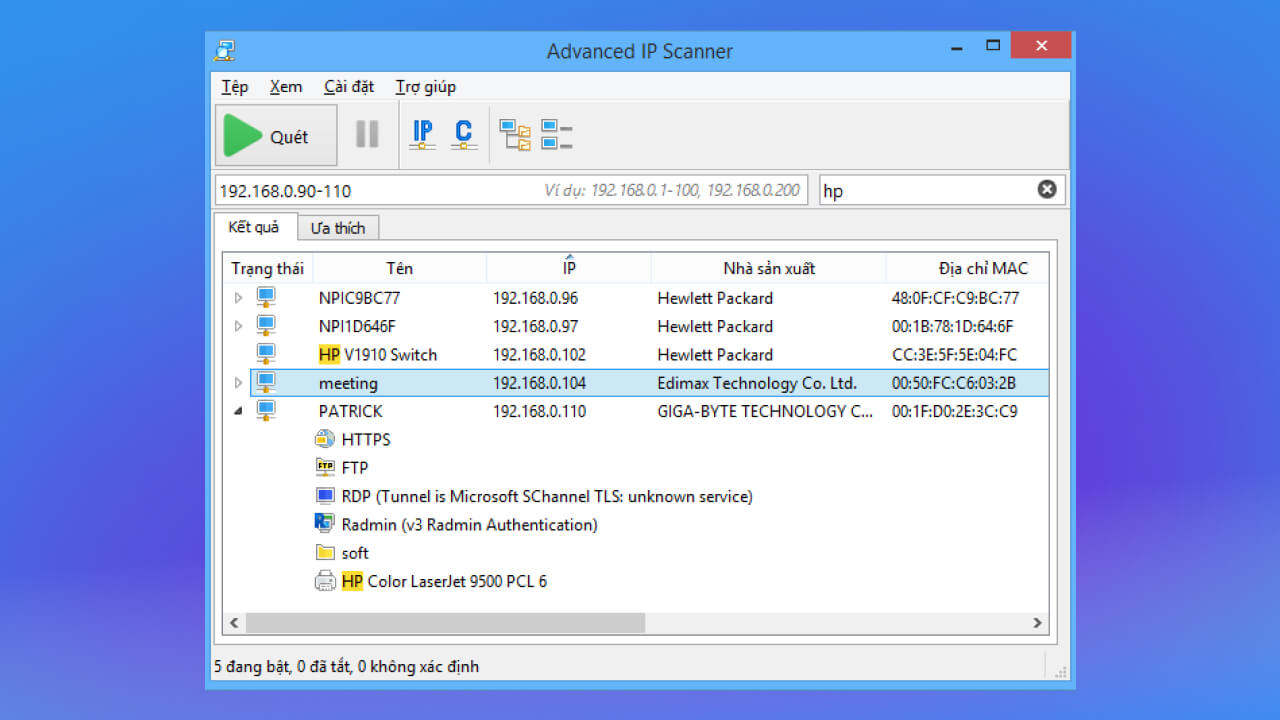Screen dimensions: 1280x720
Task: Click the C subnet class icon
Action: coord(463,134)
